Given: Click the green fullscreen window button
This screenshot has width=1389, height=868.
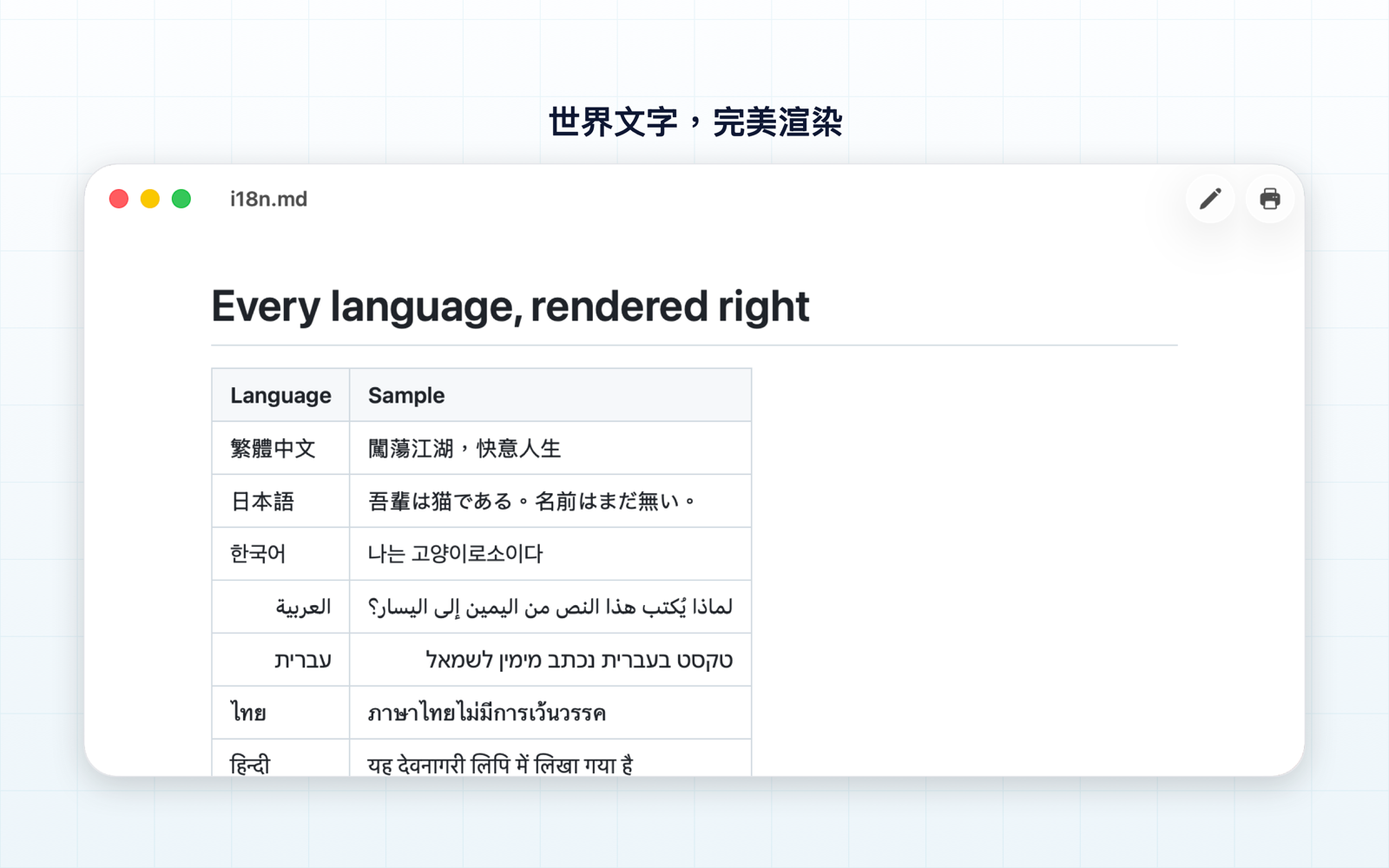Looking at the screenshot, I should click(181, 199).
